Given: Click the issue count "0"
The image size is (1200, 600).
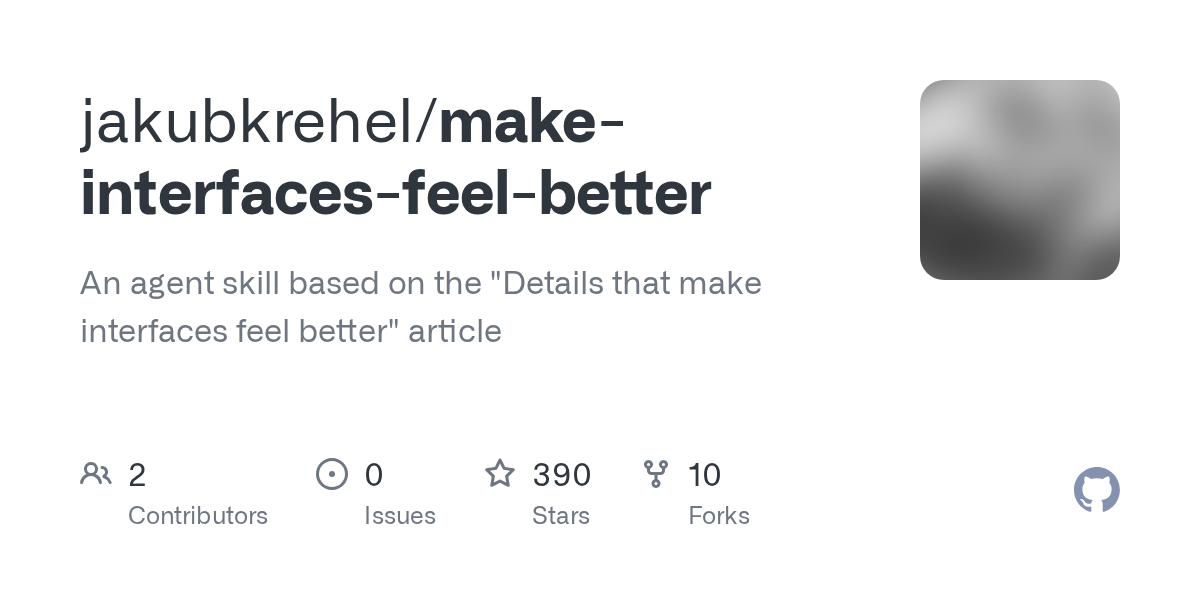Looking at the screenshot, I should pyautogui.click(x=374, y=475).
